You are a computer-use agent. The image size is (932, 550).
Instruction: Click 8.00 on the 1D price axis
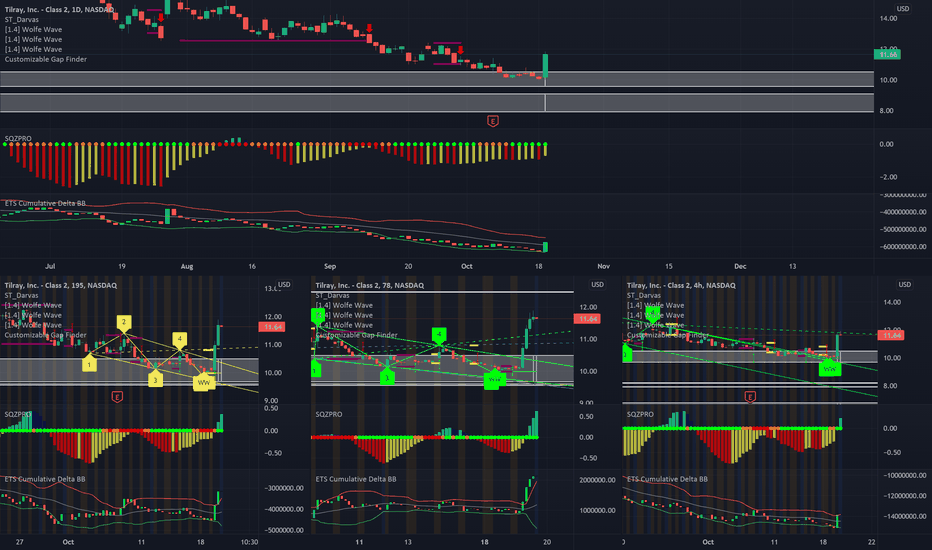tap(886, 111)
